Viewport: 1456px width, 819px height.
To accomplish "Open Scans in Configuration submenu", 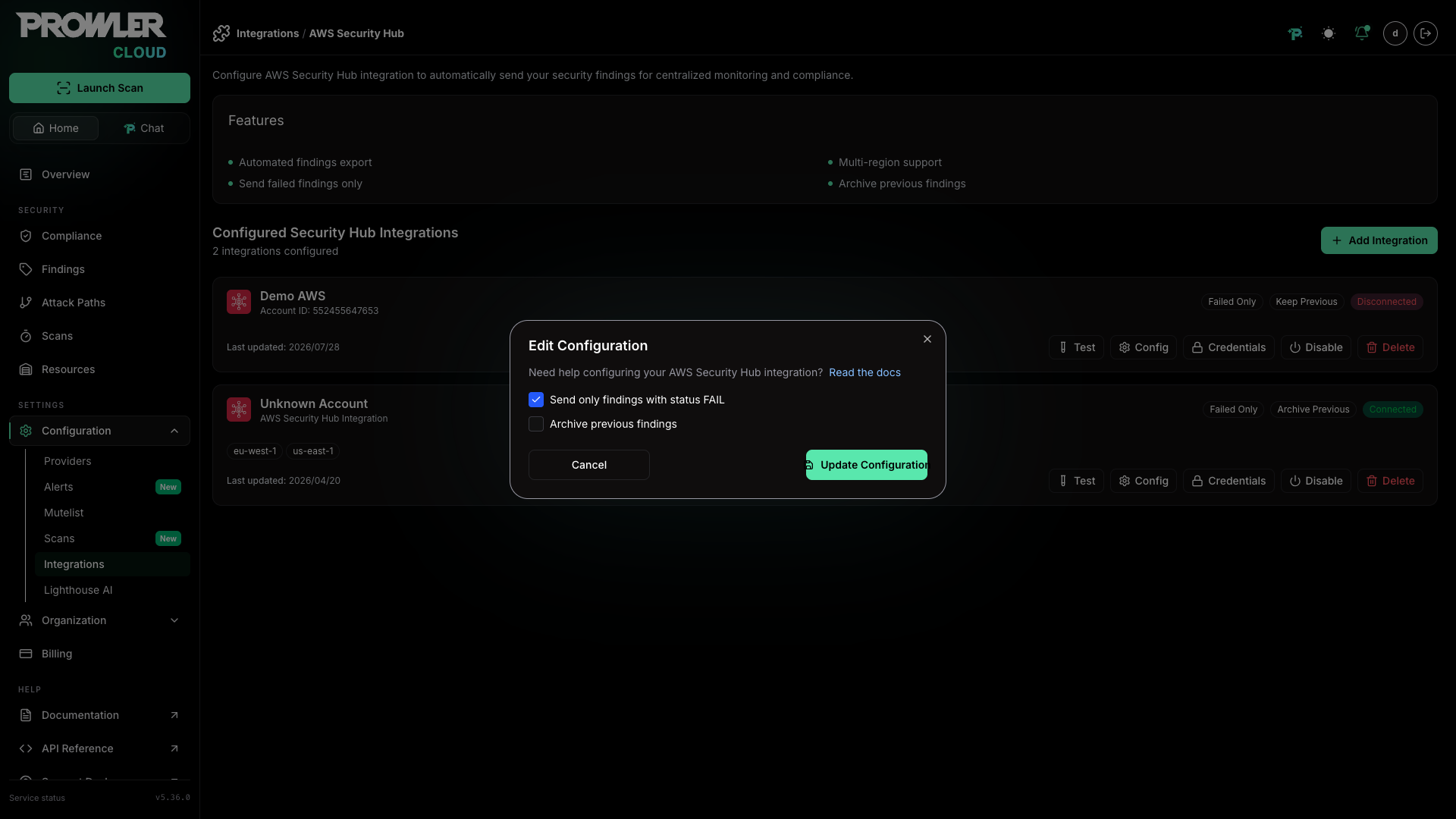I will point(59,538).
